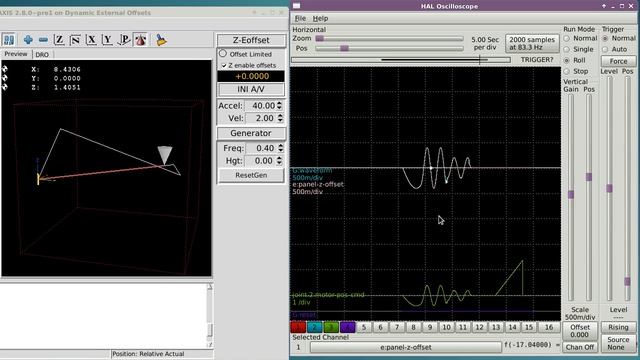Select Normal run mode
640x360 pixels.
[567, 38]
